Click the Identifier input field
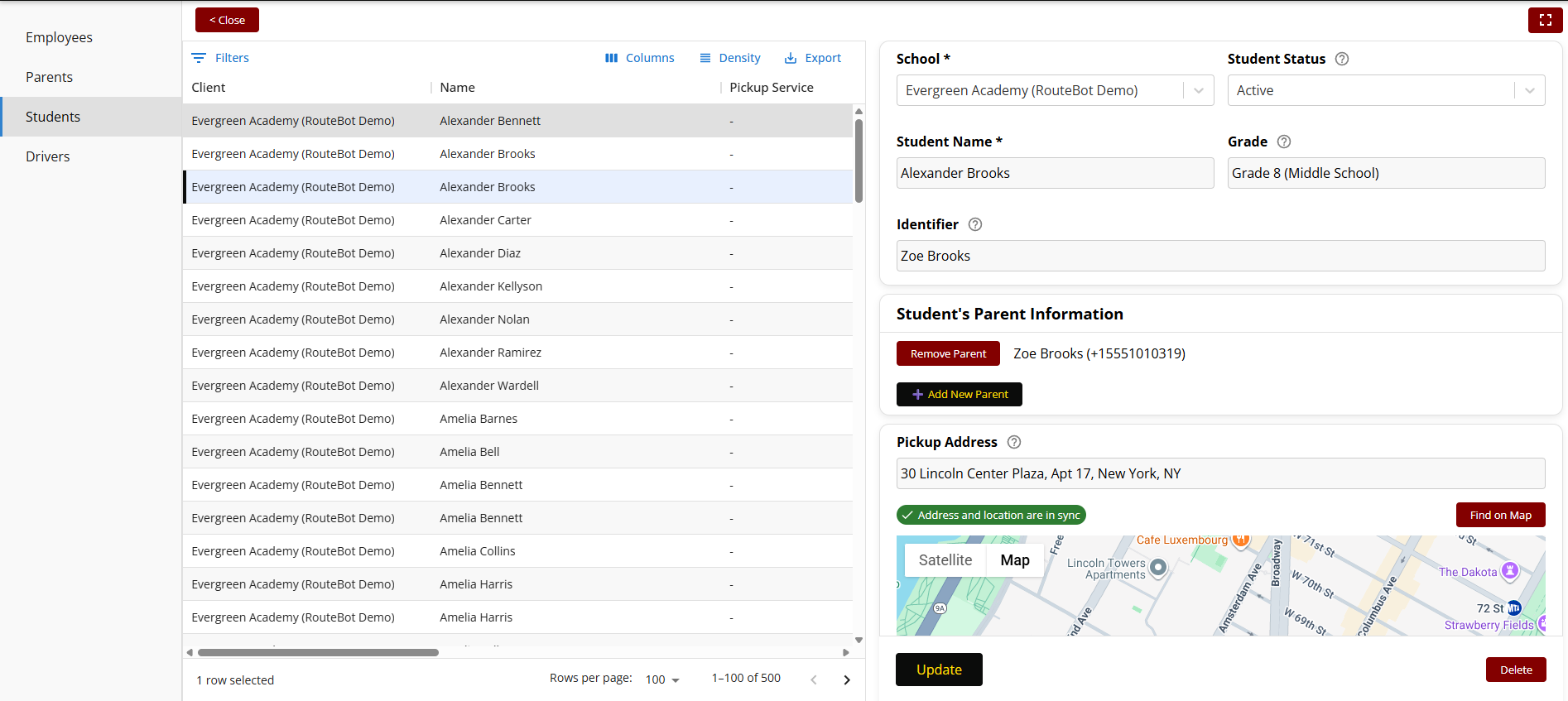1568x701 pixels. click(x=1220, y=256)
